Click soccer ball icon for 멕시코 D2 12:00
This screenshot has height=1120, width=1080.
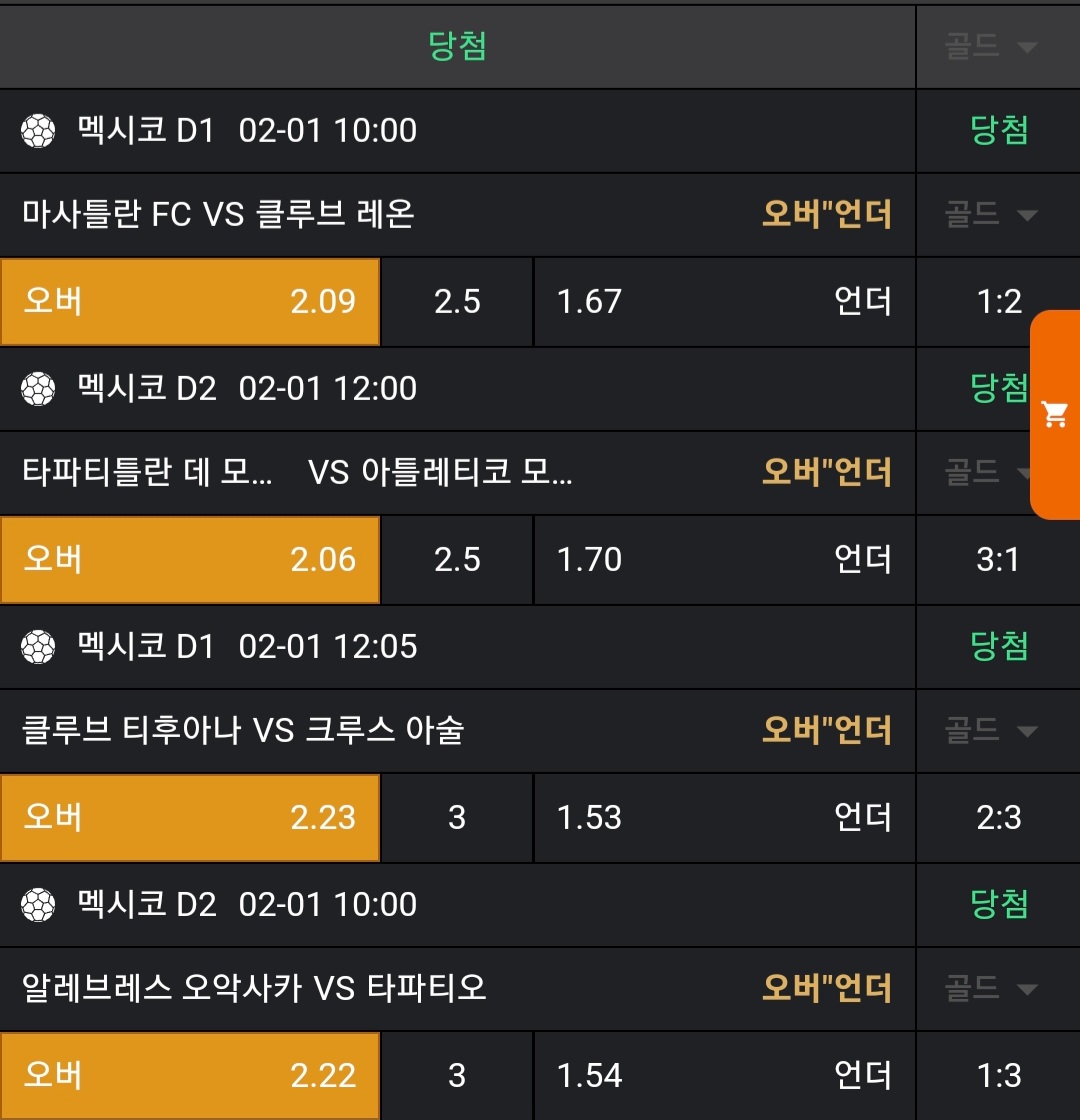(38, 389)
